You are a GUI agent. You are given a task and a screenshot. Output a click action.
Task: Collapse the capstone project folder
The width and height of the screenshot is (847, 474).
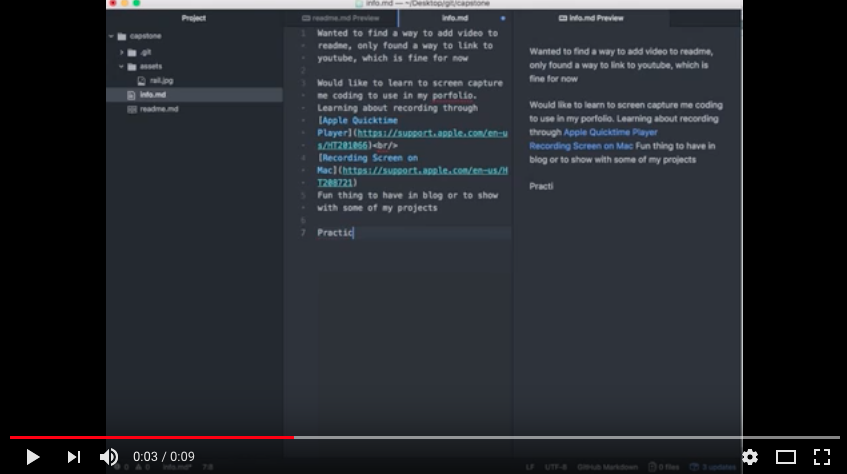[111, 36]
